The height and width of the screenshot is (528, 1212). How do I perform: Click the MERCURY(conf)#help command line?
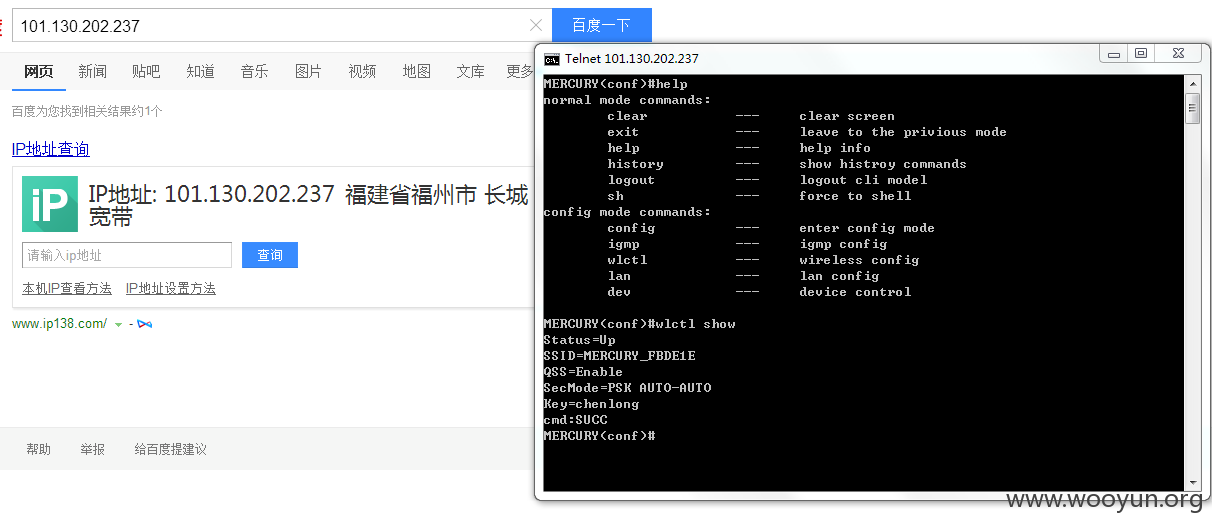pyautogui.click(x=616, y=84)
